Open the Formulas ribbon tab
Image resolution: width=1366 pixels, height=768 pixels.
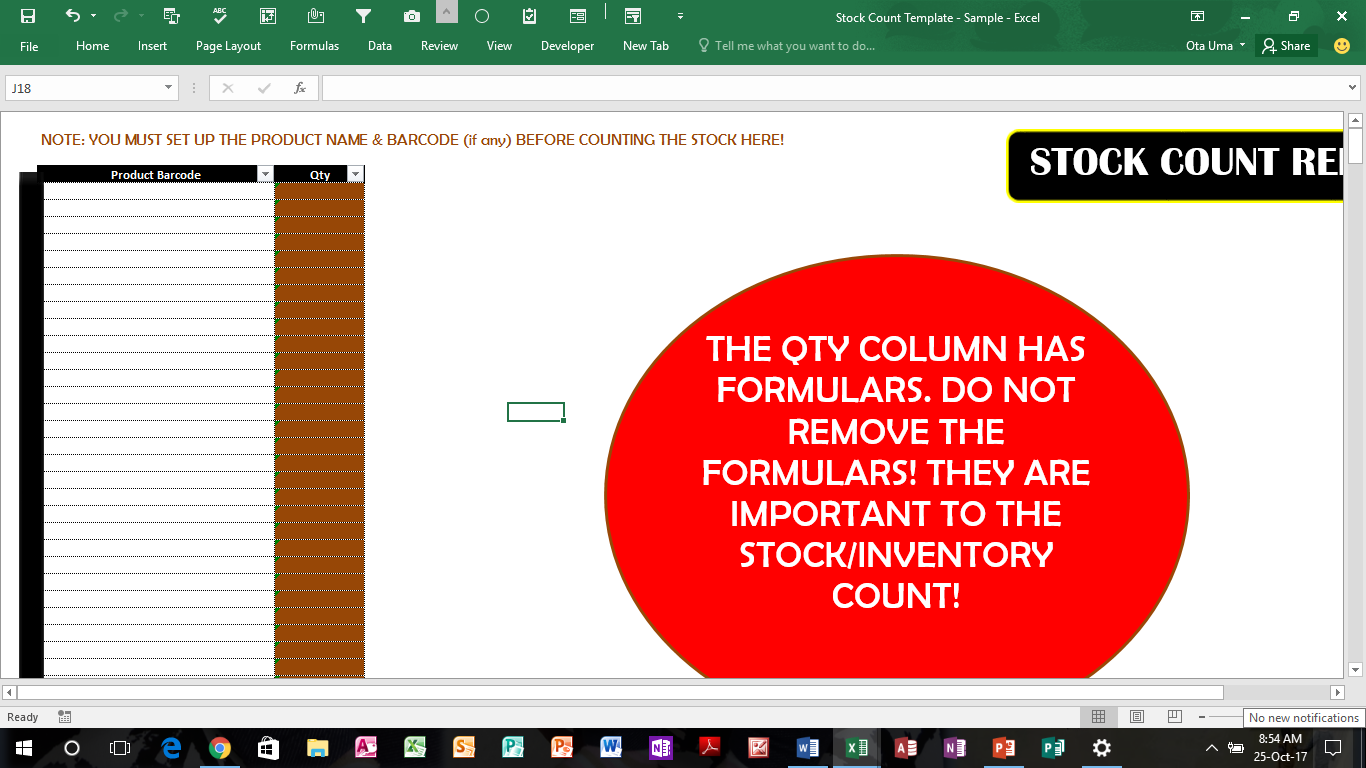[x=314, y=45]
